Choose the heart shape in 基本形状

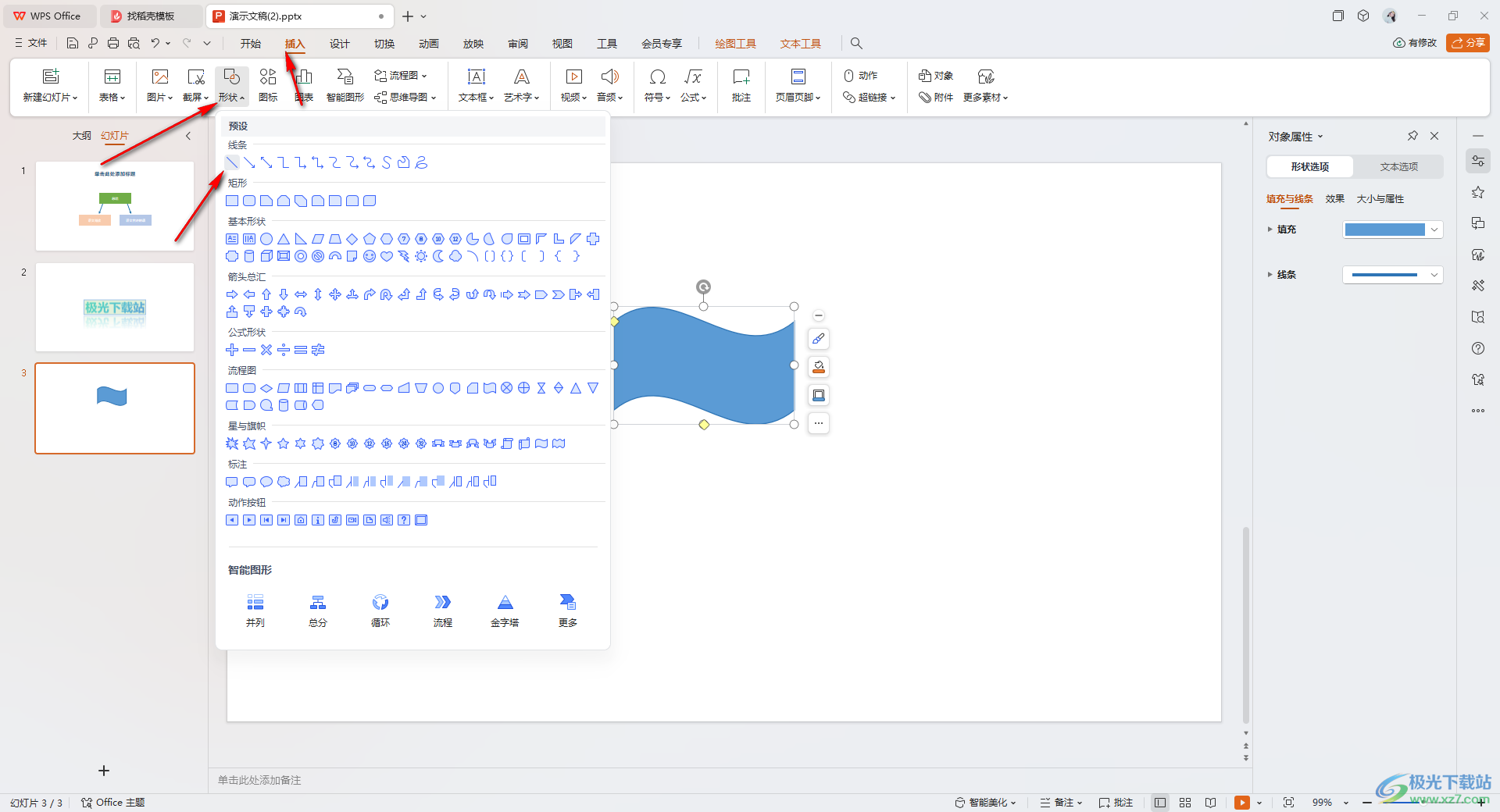point(387,256)
